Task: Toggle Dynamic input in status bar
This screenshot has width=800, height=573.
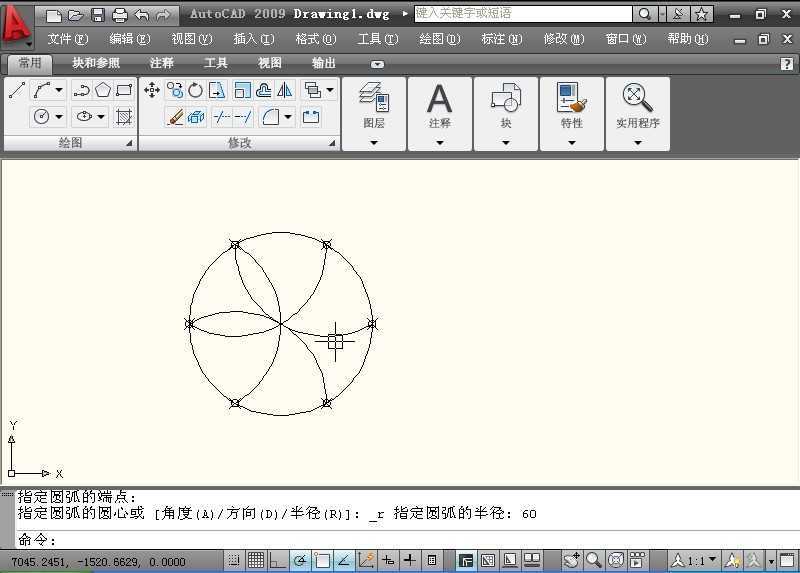Action: [x=388, y=561]
